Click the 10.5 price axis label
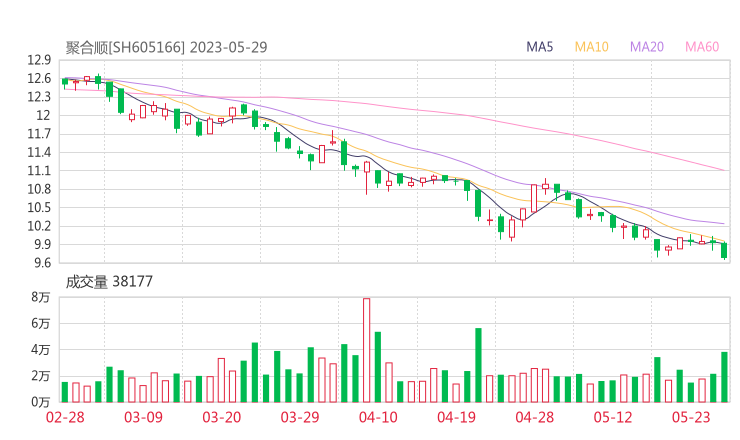This screenshot has height=440, width=740. 39,208
